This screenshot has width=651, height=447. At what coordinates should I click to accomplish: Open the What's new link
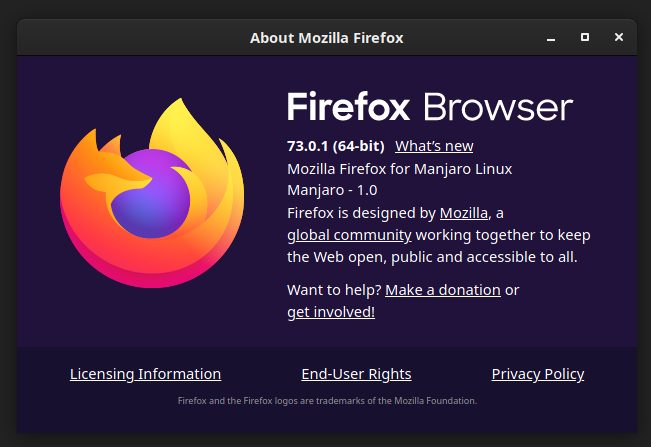point(434,146)
